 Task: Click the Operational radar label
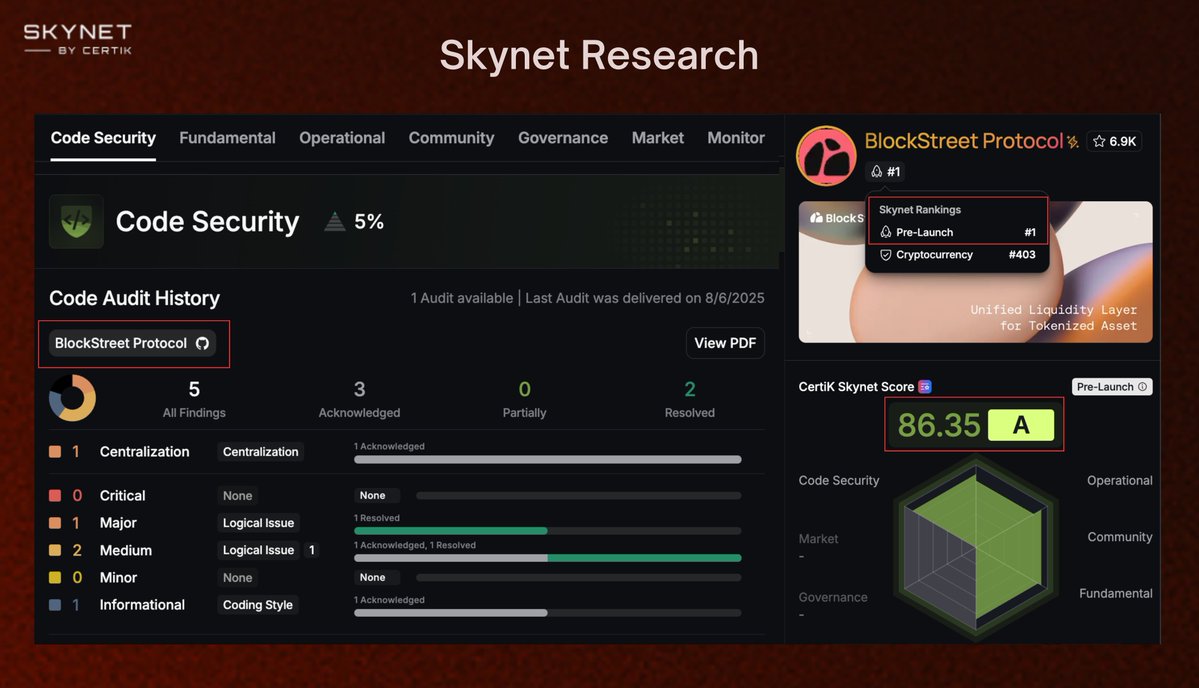(1119, 481)
